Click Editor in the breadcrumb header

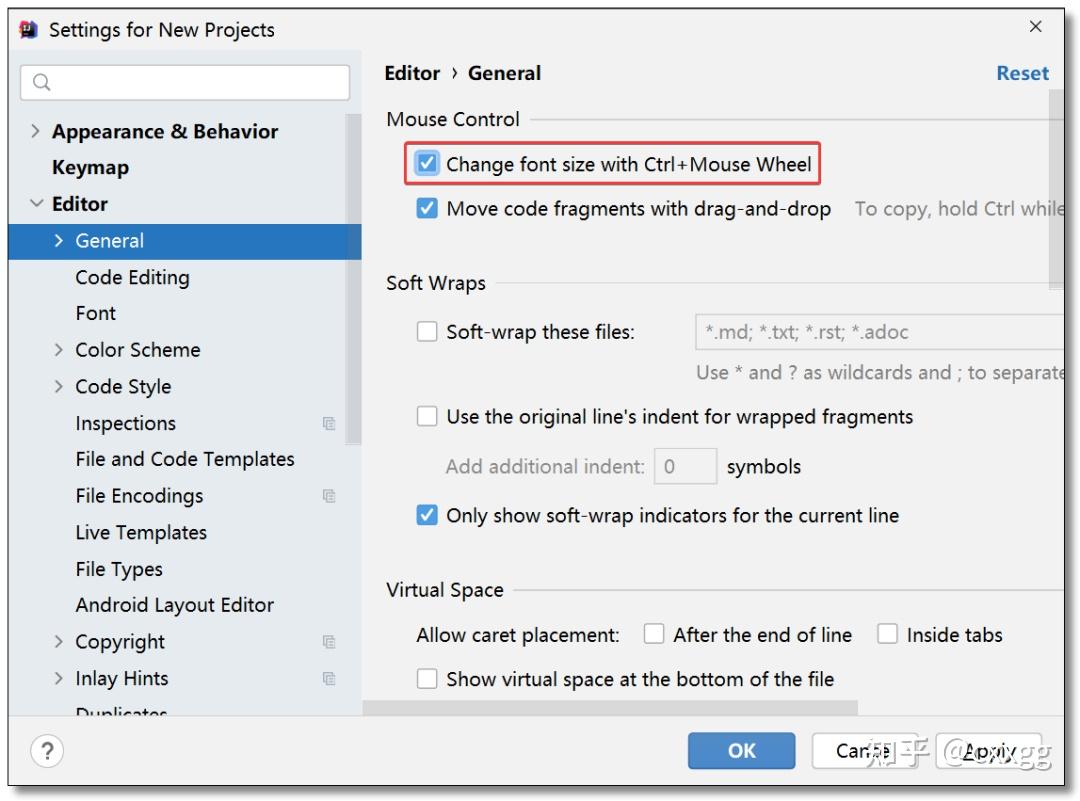click(x=411, y=73)
